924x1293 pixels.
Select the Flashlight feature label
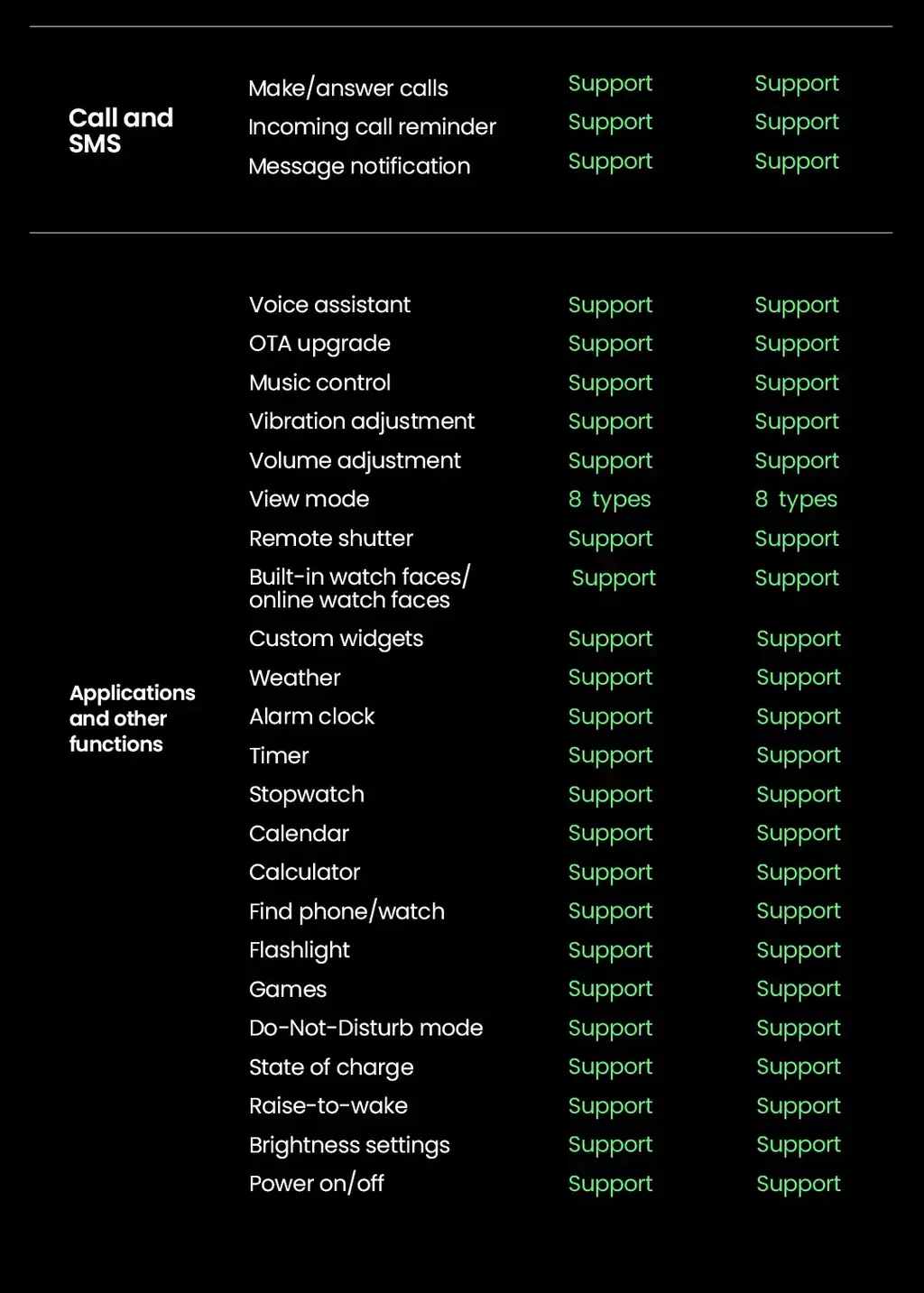(x=300, y=950)
